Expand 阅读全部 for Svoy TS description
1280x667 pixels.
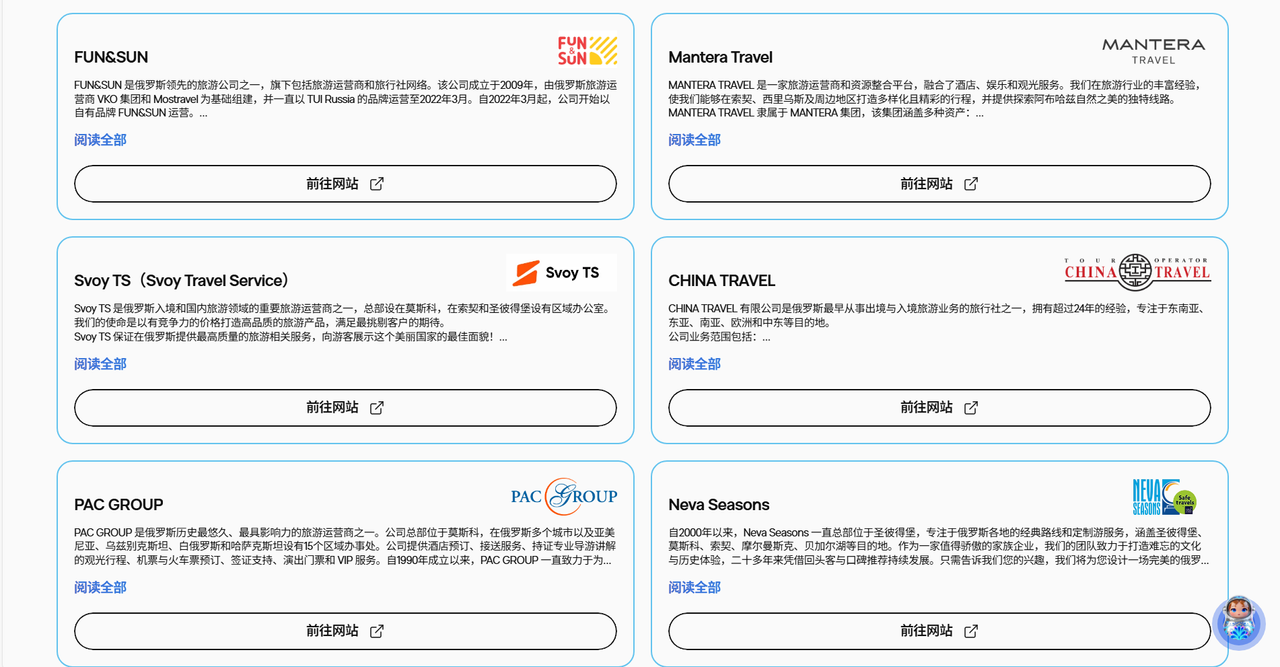[x=100, y=364]
